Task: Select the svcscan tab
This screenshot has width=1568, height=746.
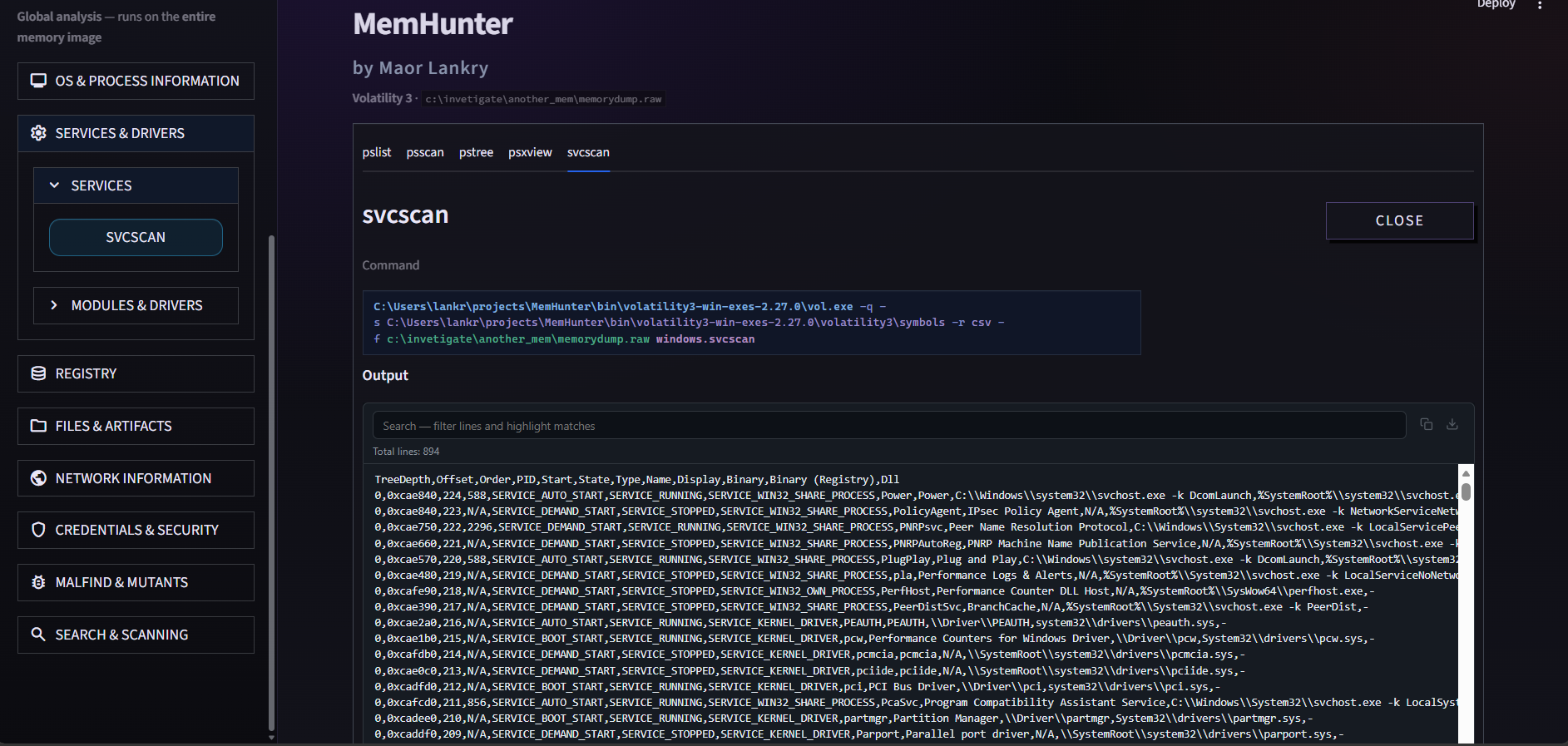Action: [x=588, y=152]
